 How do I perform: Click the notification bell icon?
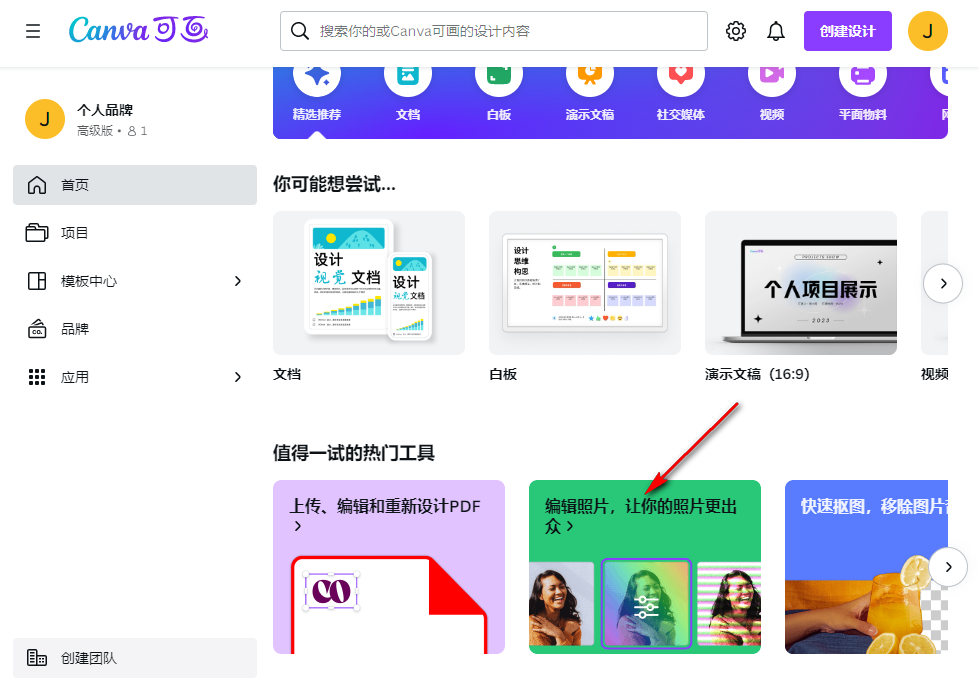coord(776,30)
